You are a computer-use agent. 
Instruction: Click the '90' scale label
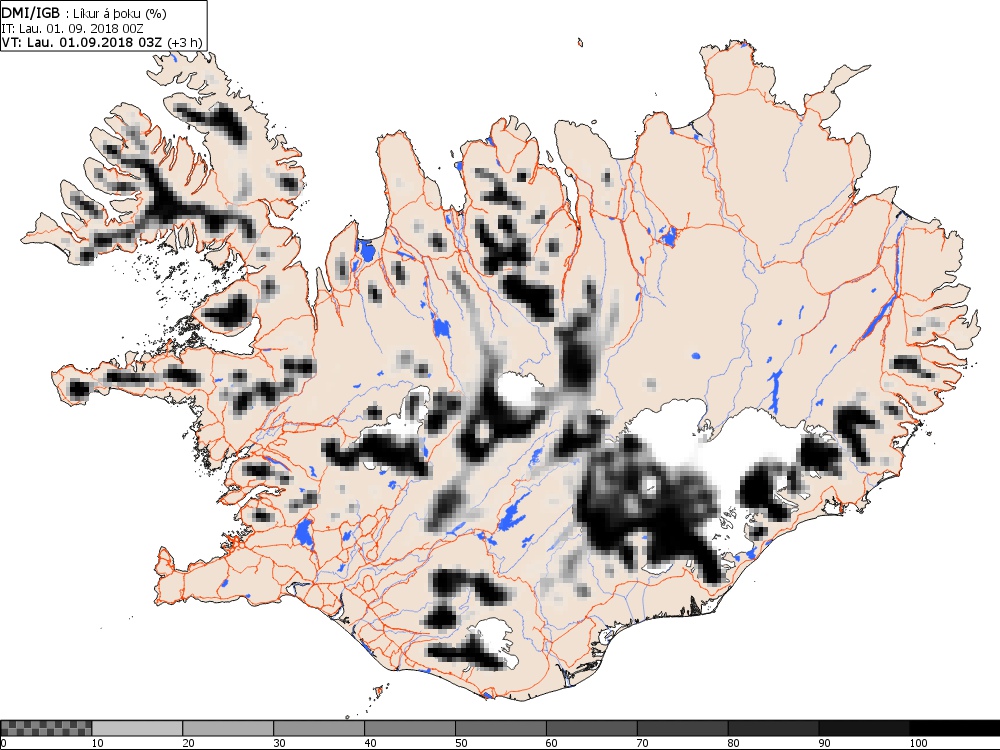(x=825, y=743)
